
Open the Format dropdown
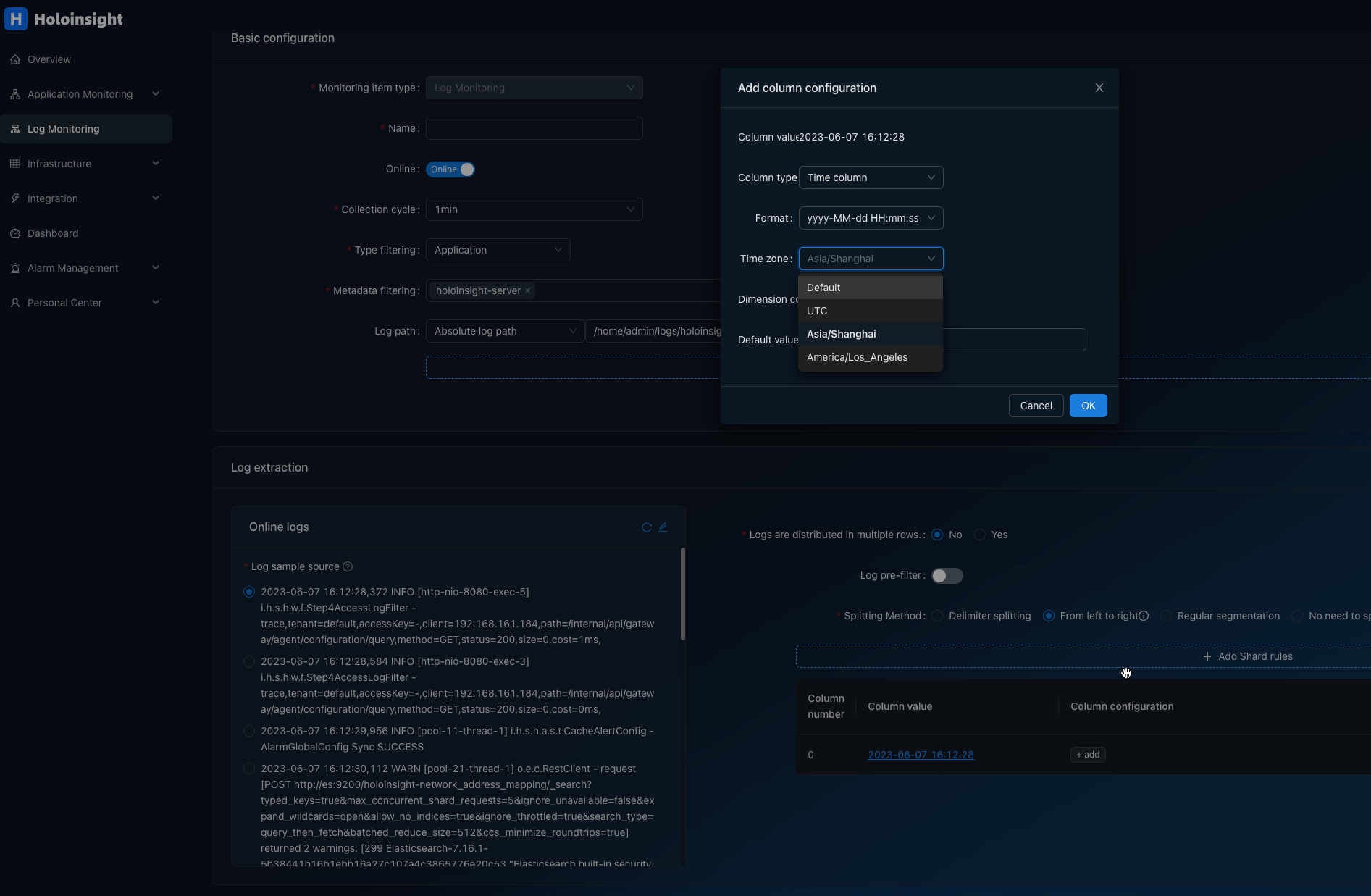pos(871,218)
